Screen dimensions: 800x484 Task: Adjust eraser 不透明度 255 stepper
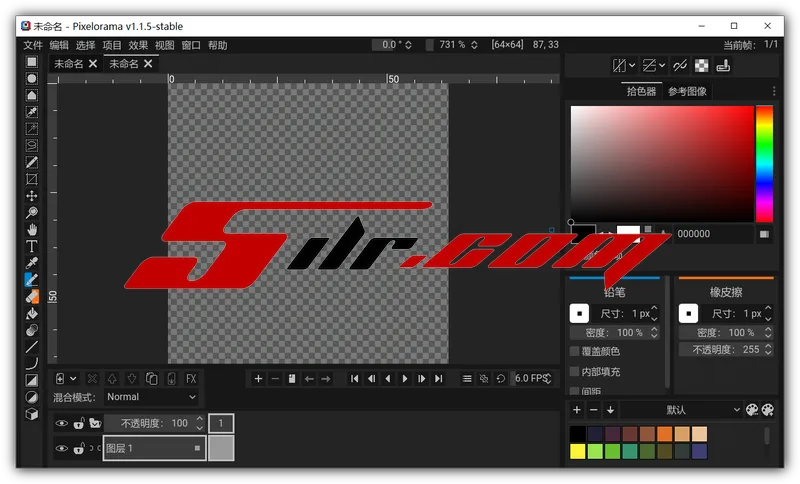(768, 349)
